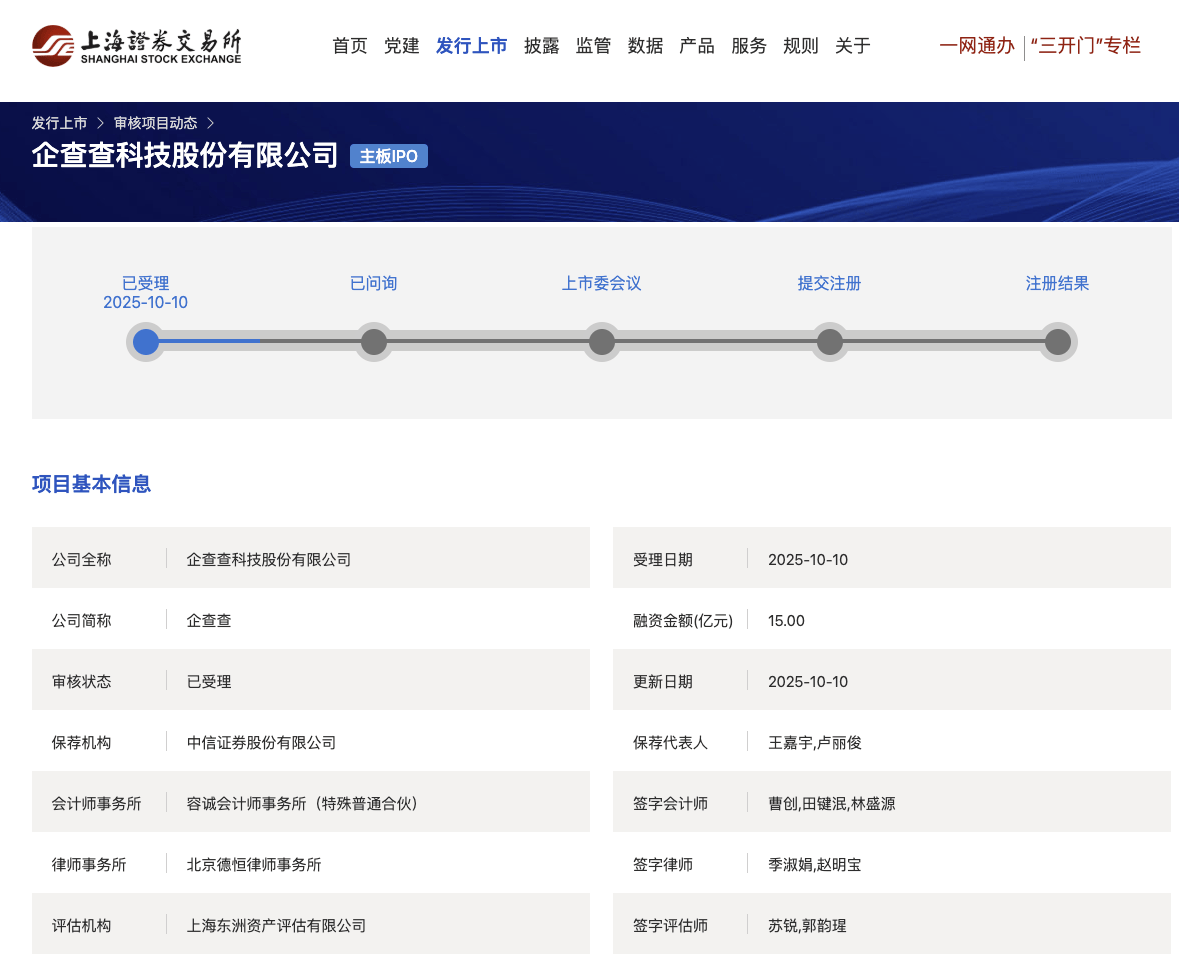1179x966 pixels.
Task: Open the "三开门"专栏 link
Action: tap(1086, 46)
